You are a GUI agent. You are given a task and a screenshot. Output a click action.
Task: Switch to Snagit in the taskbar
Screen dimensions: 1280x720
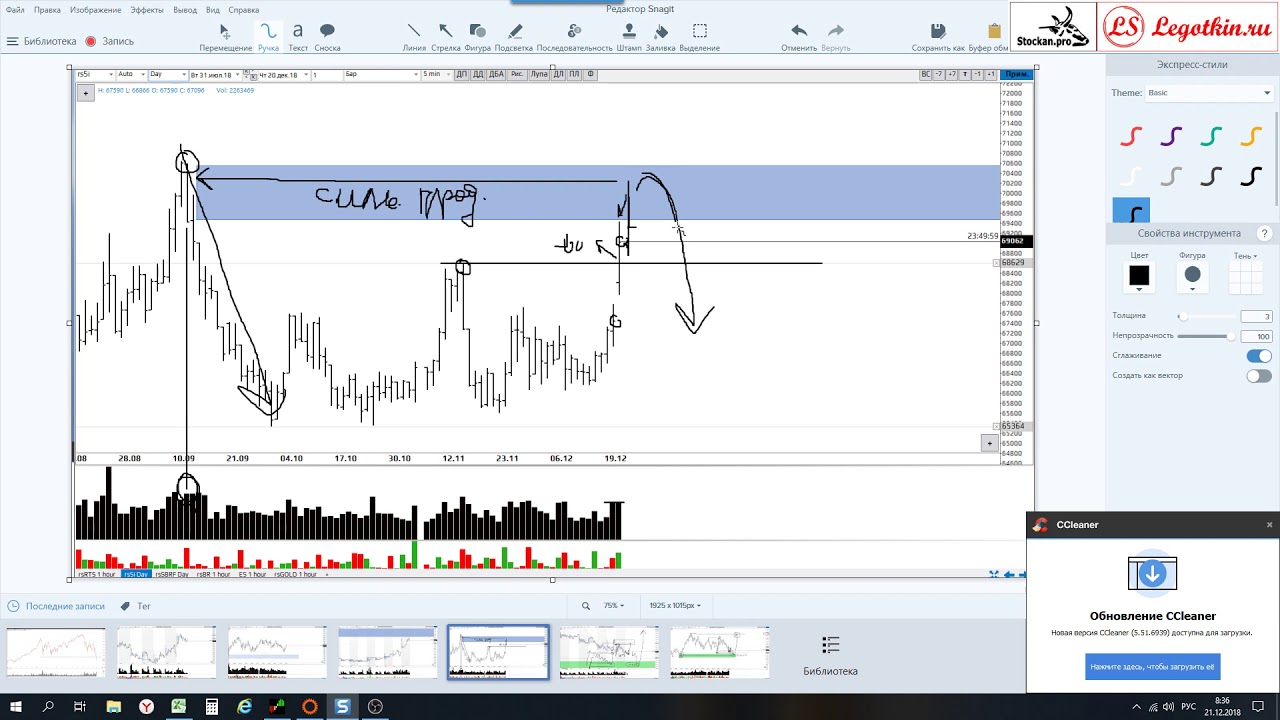tap(343, 707)
